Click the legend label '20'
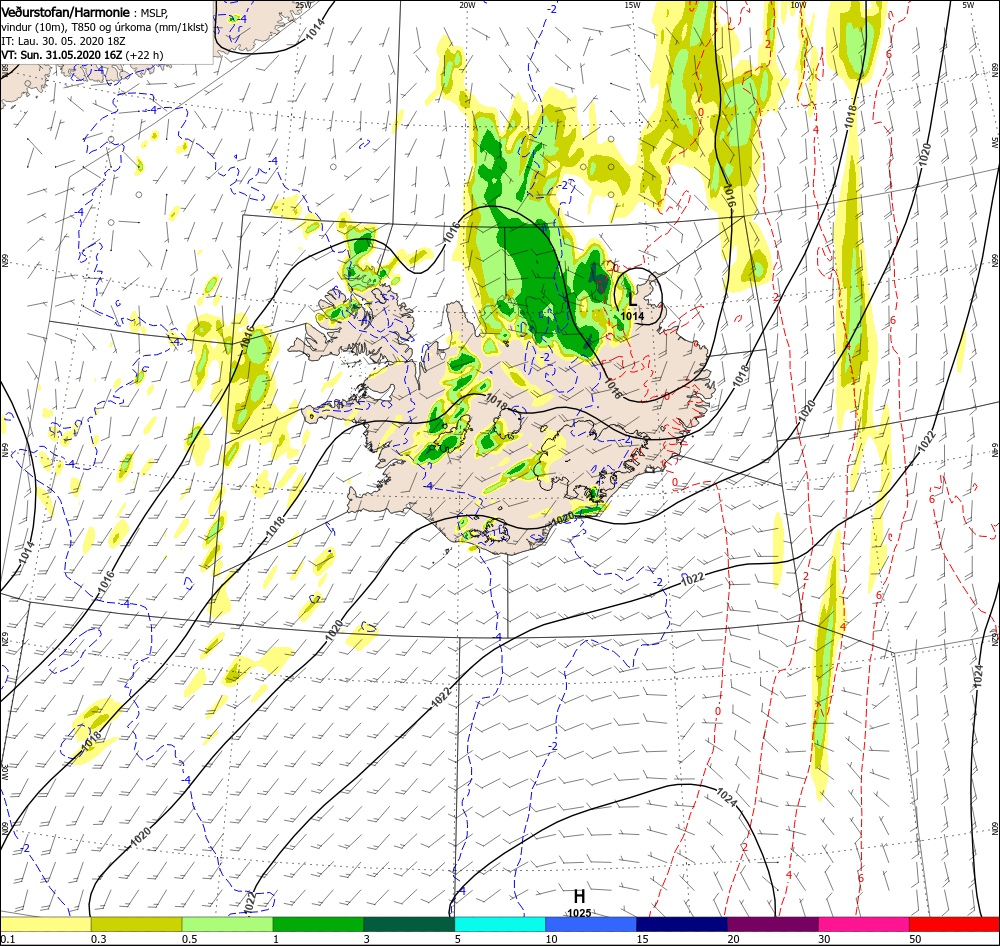Image resolution: width=1000 pixels, height=946 pixels. coord(733,939)
